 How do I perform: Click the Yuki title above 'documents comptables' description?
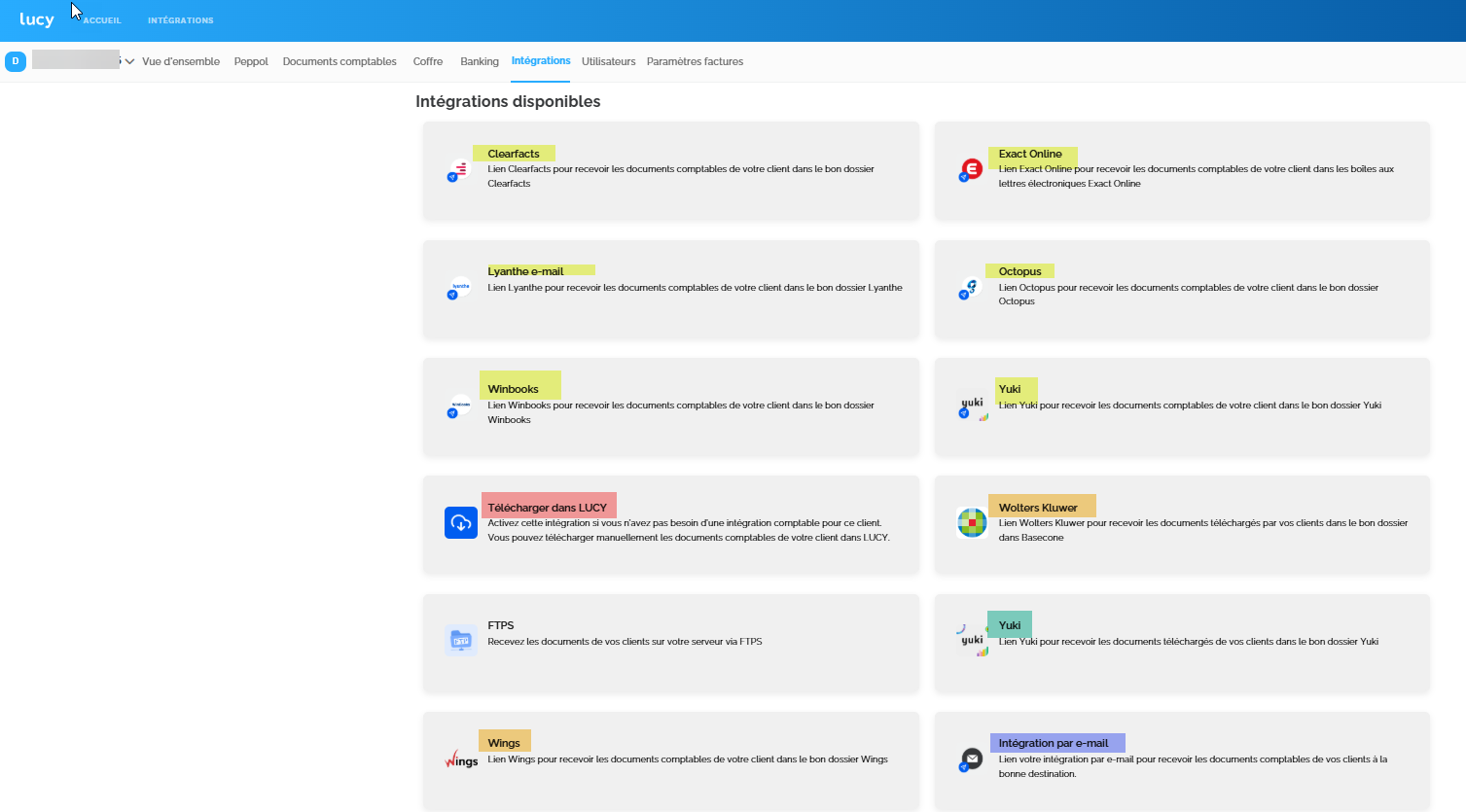(x=1010, y=389)
